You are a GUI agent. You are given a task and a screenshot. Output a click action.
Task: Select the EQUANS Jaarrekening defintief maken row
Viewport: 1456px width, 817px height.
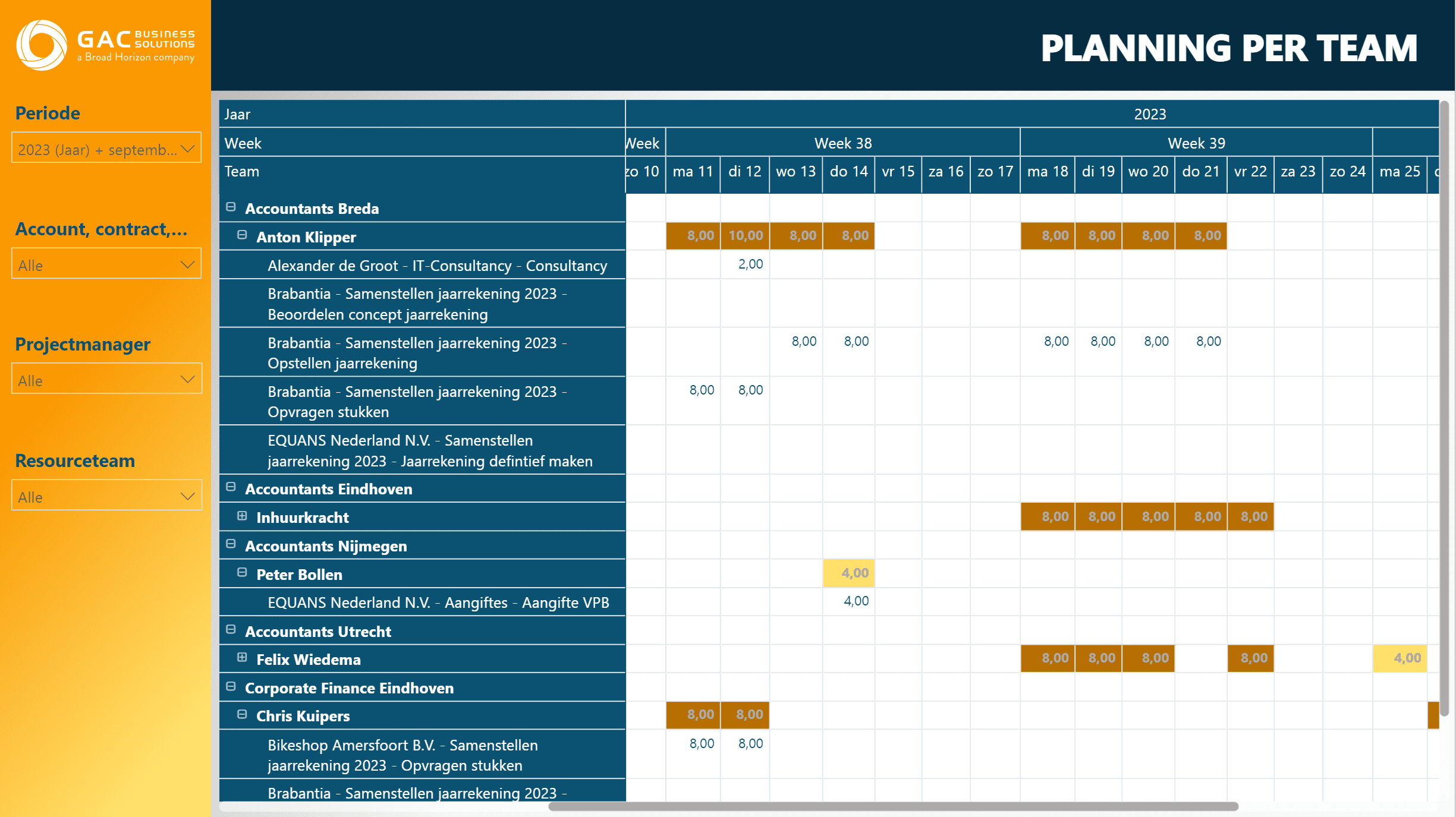422,450
